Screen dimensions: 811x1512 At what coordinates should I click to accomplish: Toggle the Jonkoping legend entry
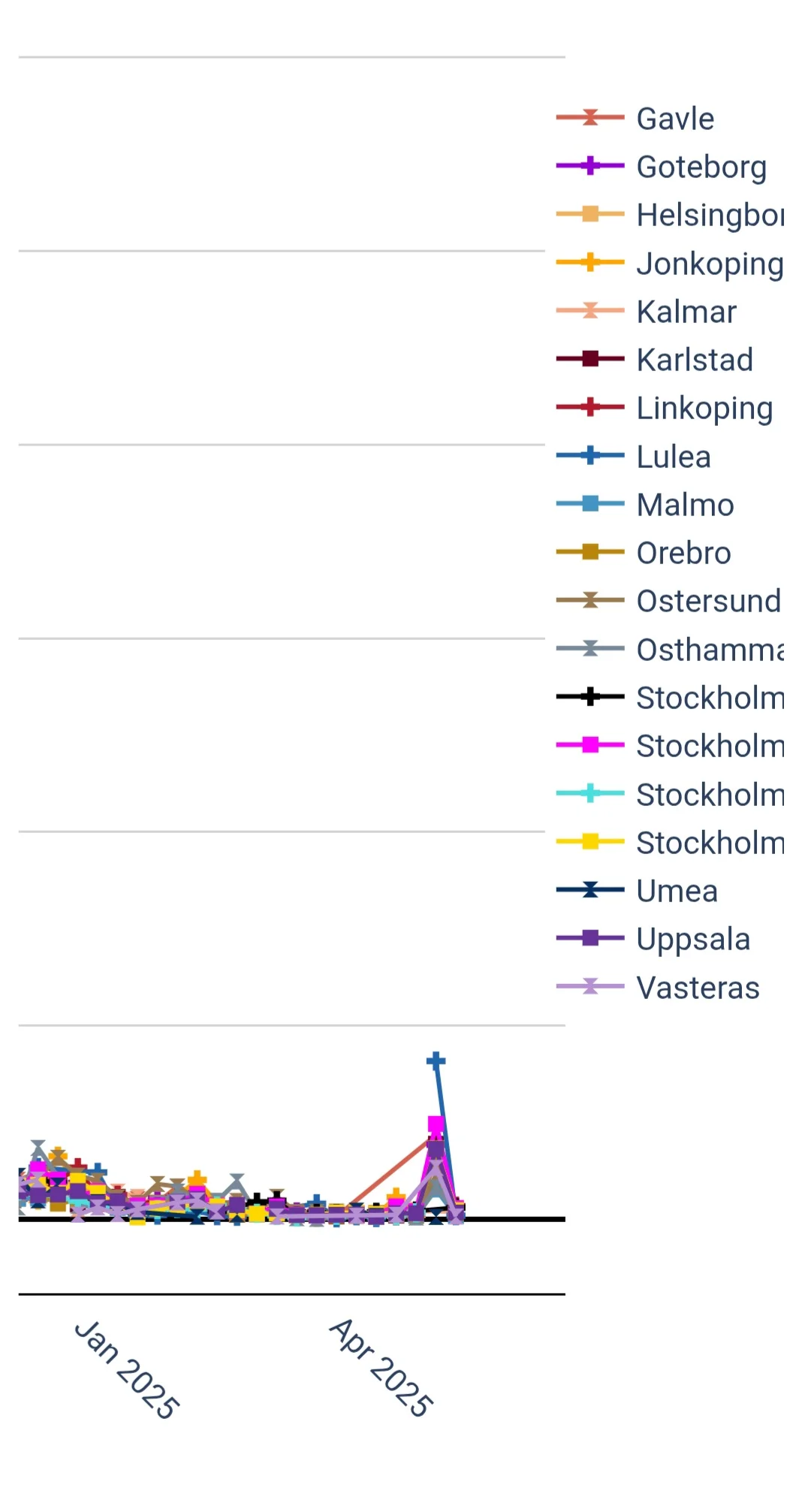[709, 263]
